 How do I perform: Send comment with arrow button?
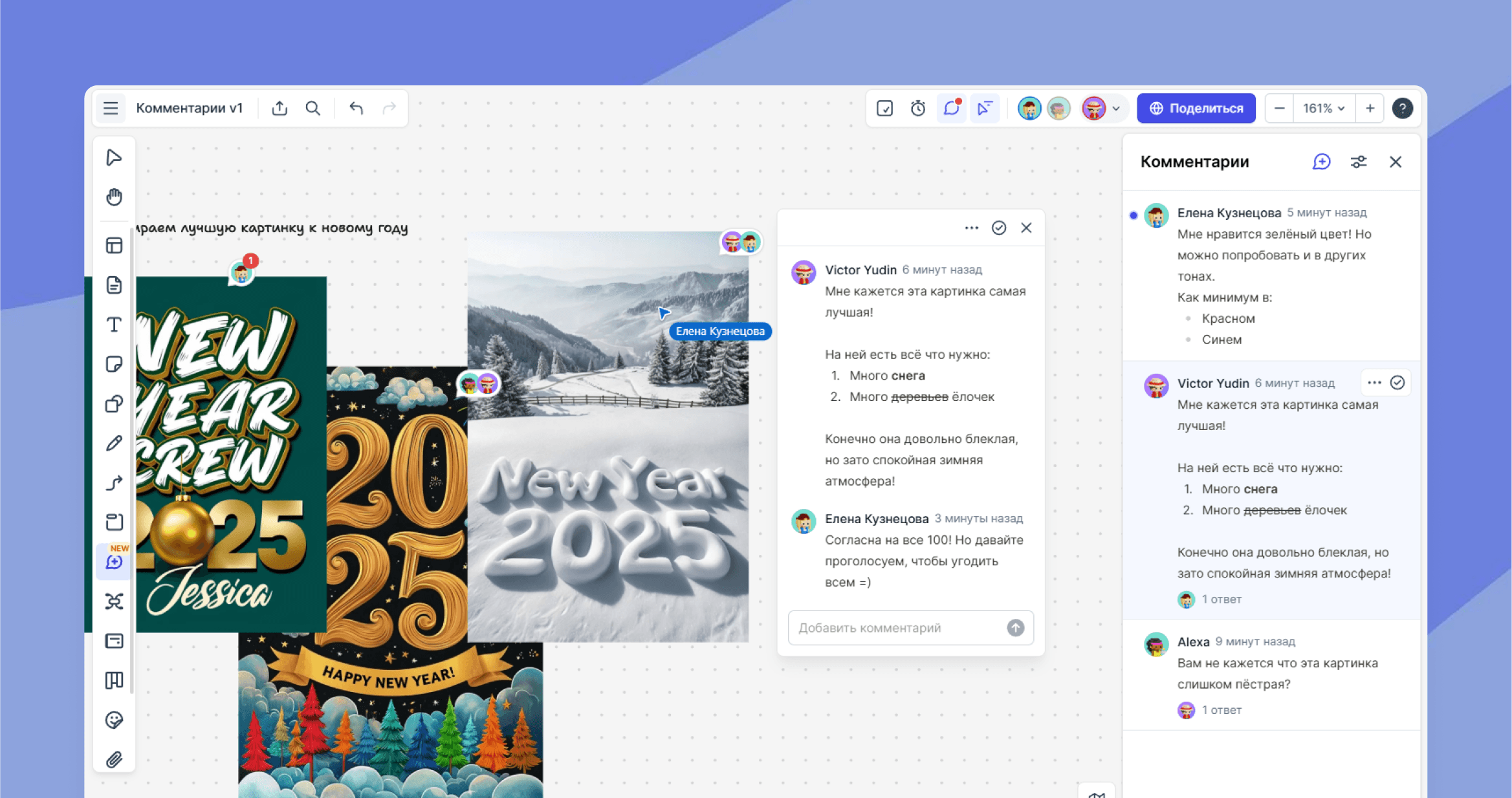click(x=1015, y=627)
